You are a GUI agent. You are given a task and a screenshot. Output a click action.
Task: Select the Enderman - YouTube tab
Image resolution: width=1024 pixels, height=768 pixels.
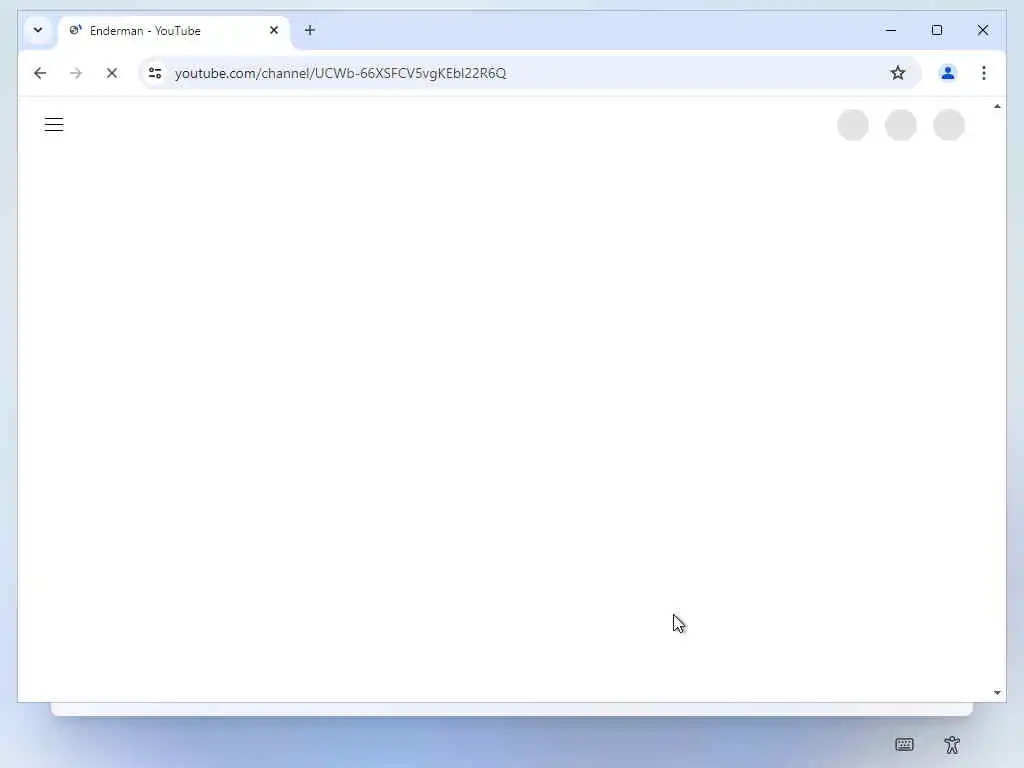(x=174, y=31)
